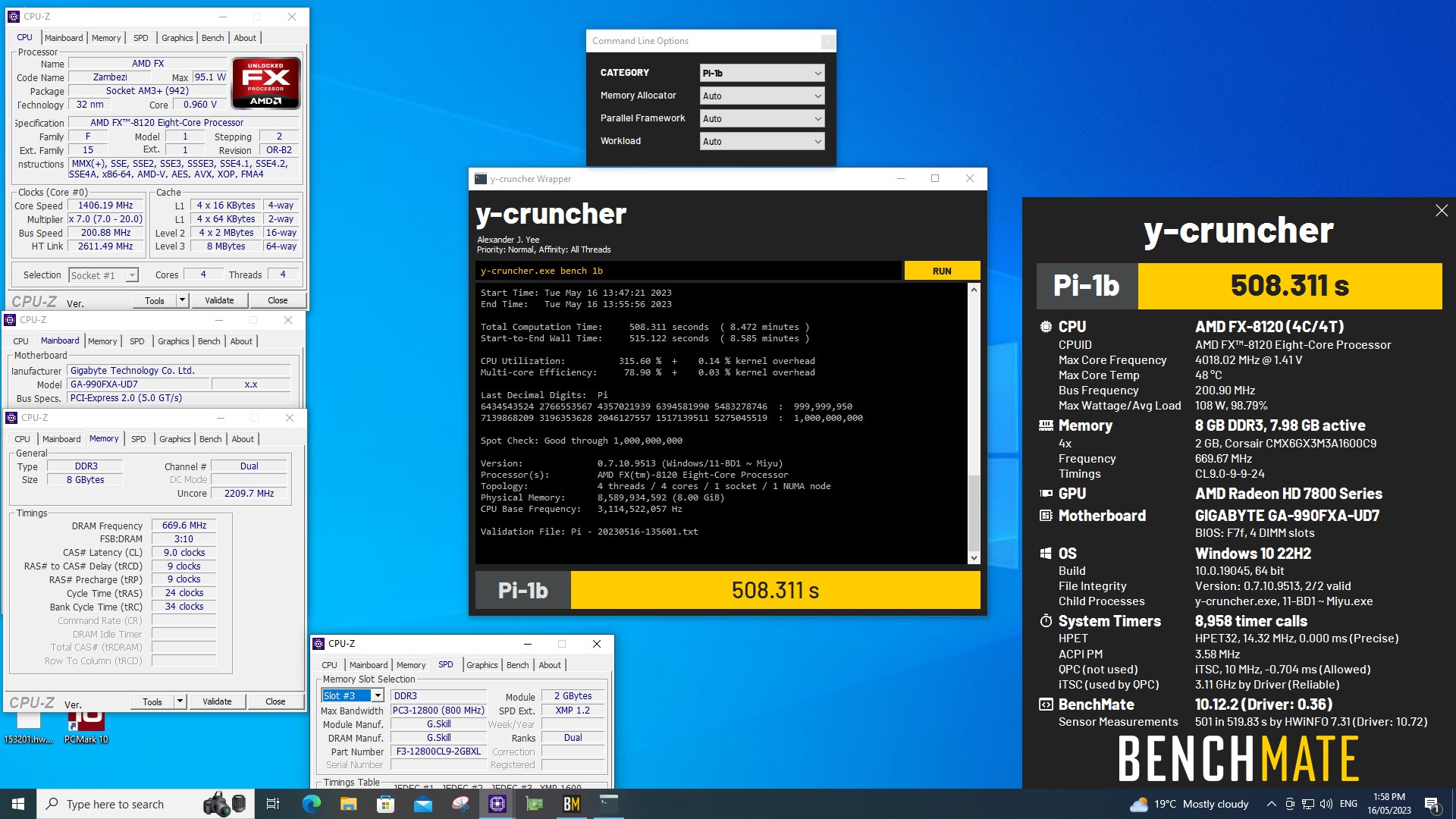Click the CPU chip icon in BenchMate panel
This screenshot has height=819, width=1456.
click(x=1046, y=327)
